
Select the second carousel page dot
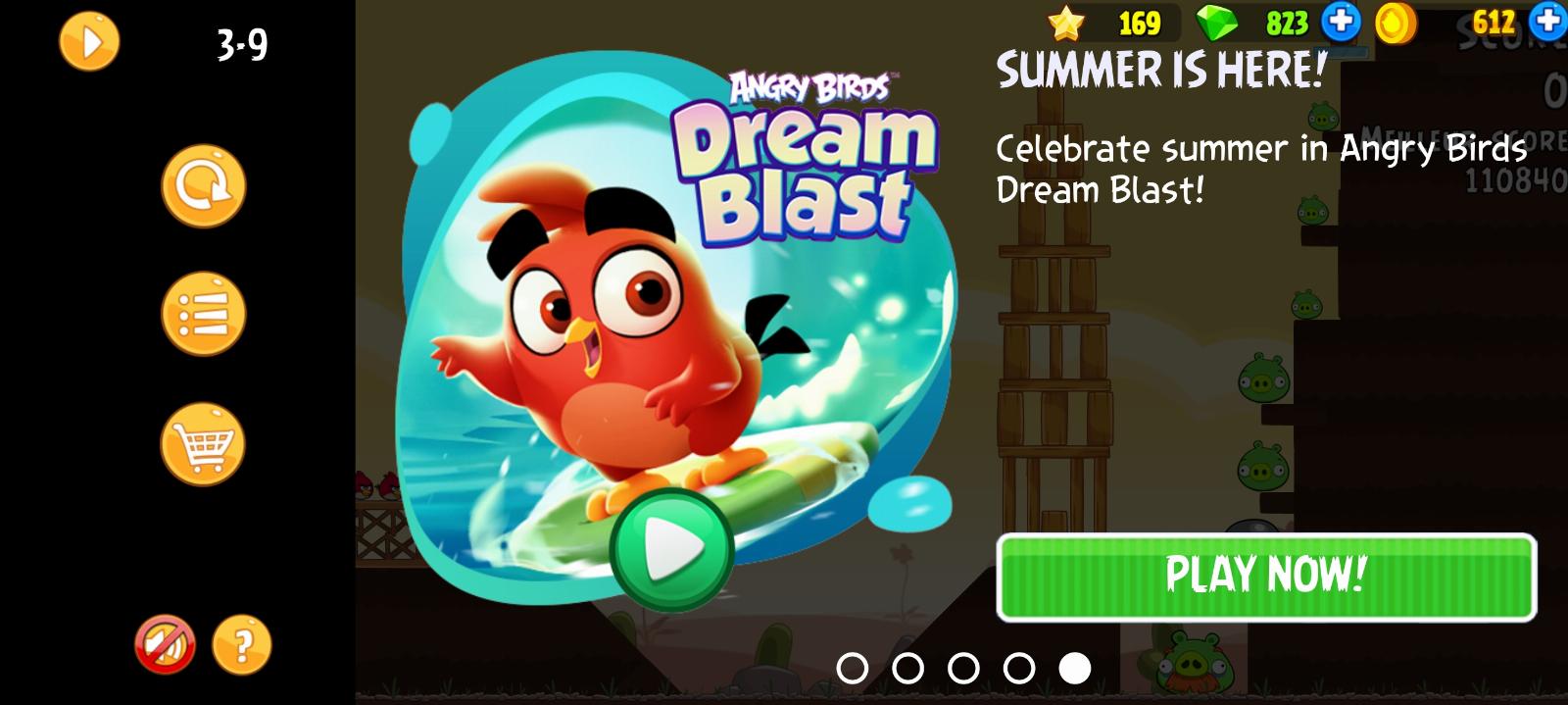tap(908, 668)
